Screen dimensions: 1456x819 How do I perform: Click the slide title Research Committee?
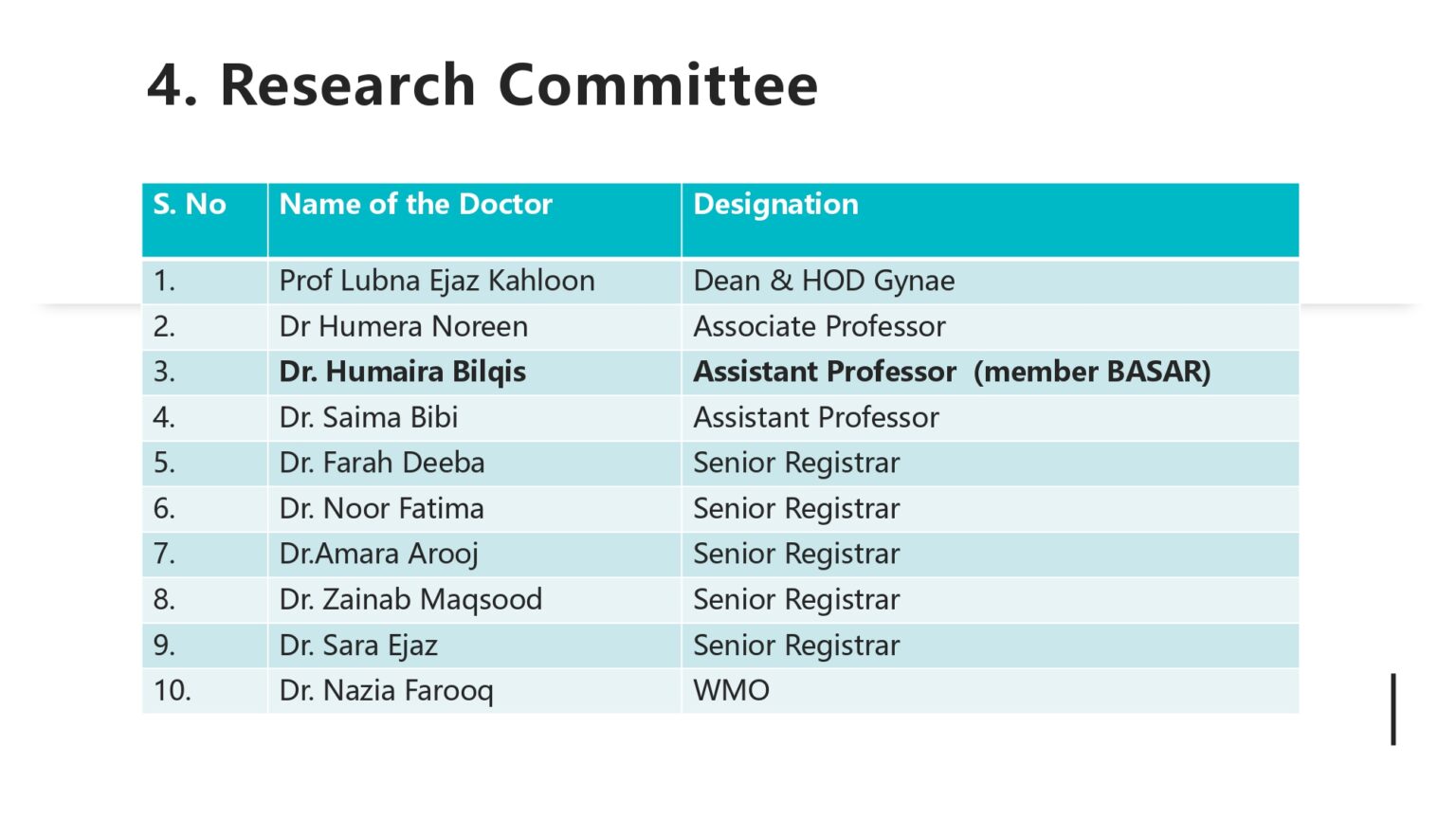tap(482, 85)
